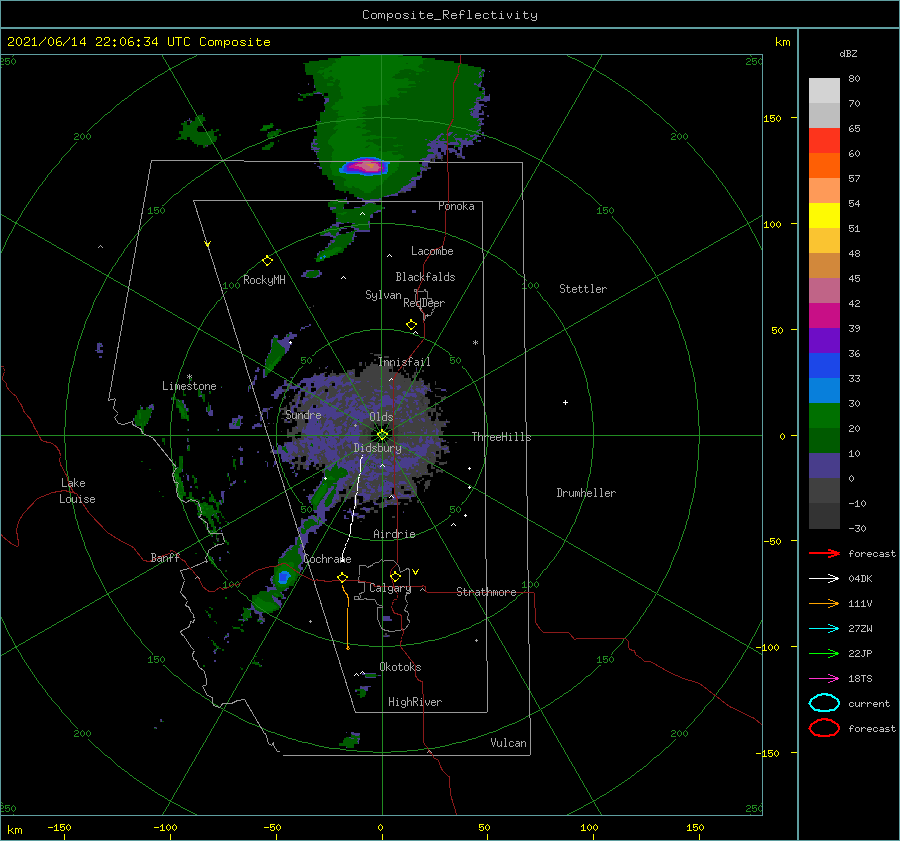Screen dimensions: 900x841
Task: Pick the light gray 70-80 dBZ swatch
Action: (x=824, y=91)
